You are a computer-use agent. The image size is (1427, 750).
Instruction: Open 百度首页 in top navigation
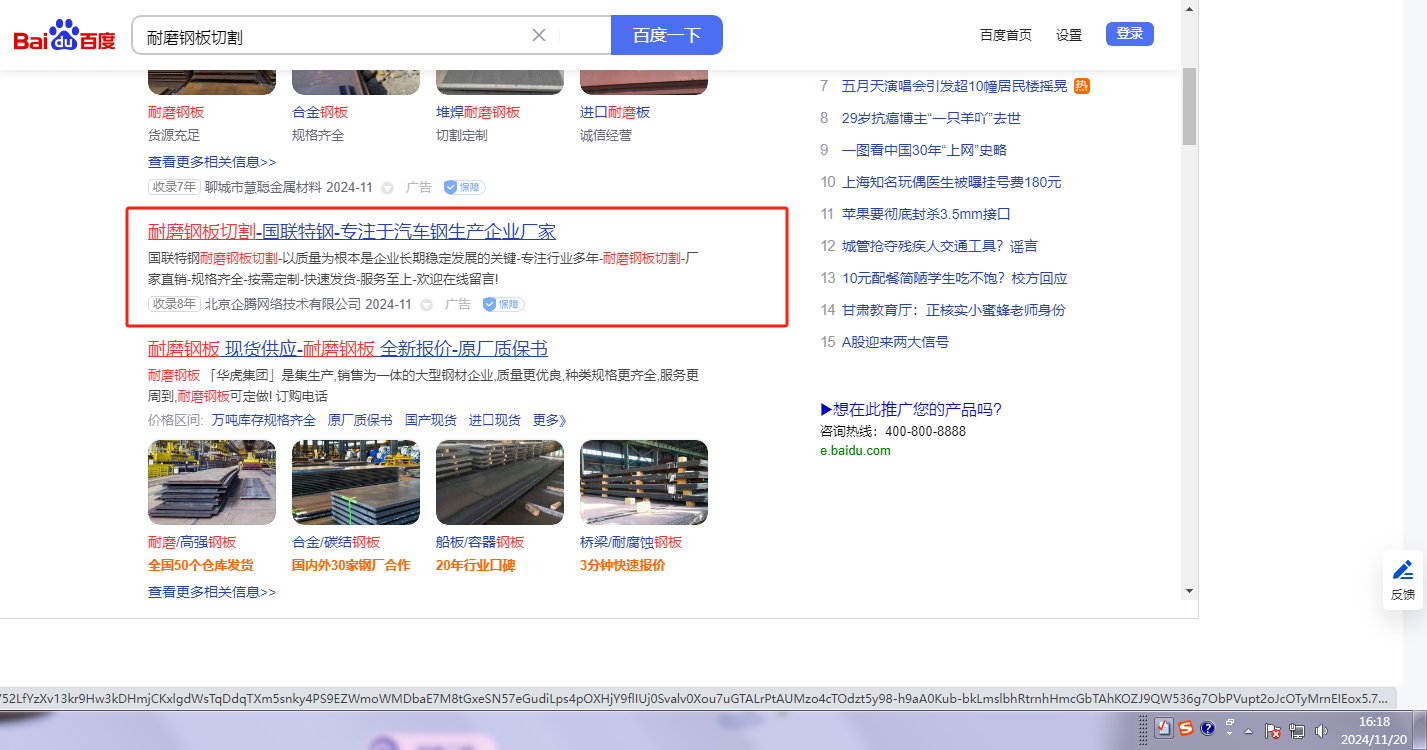click(x=1005, y=35)
